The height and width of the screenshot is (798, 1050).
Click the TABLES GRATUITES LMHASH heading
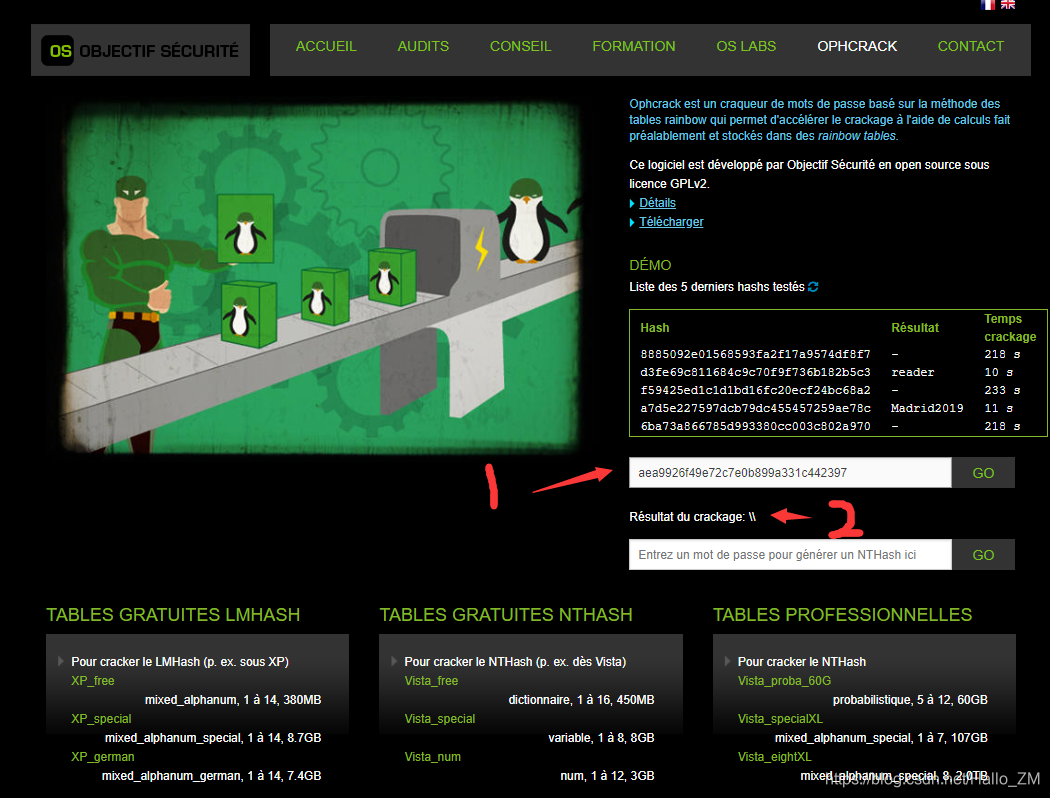click(x=173, y=615)
